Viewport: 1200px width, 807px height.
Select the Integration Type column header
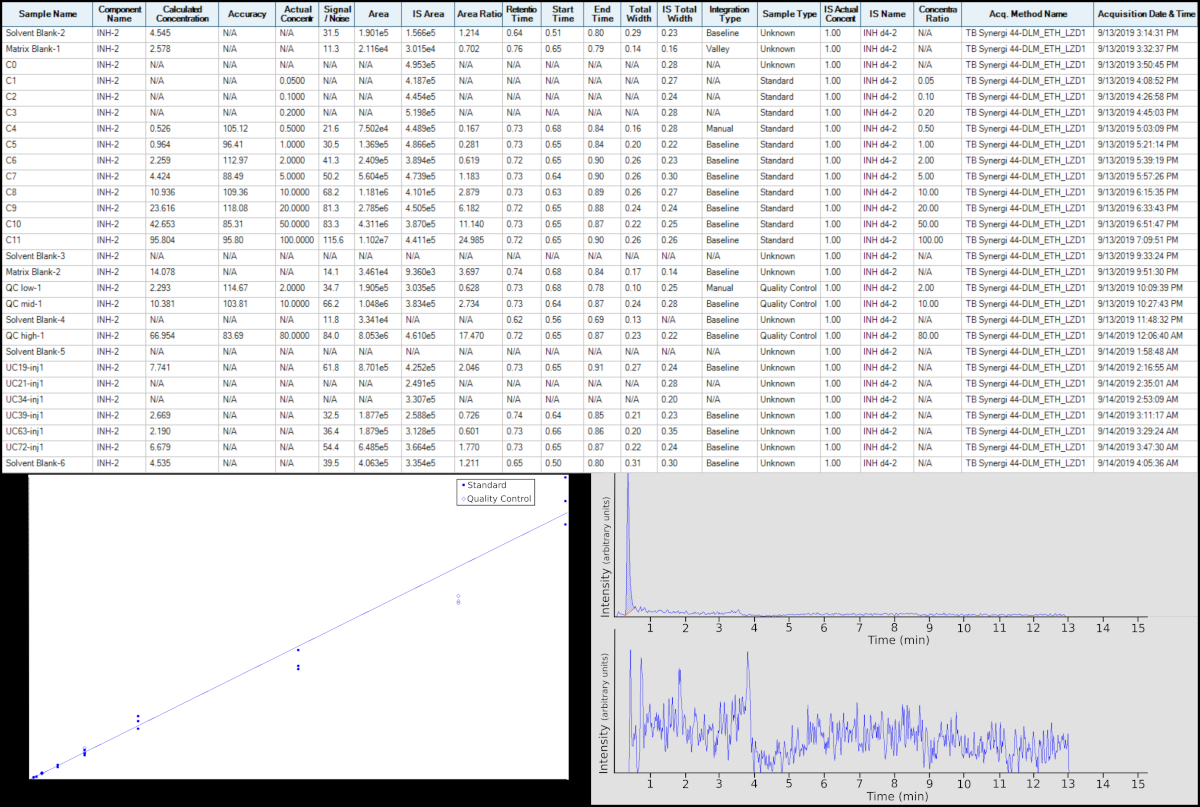pyautogui.click(x=728, y=14)
